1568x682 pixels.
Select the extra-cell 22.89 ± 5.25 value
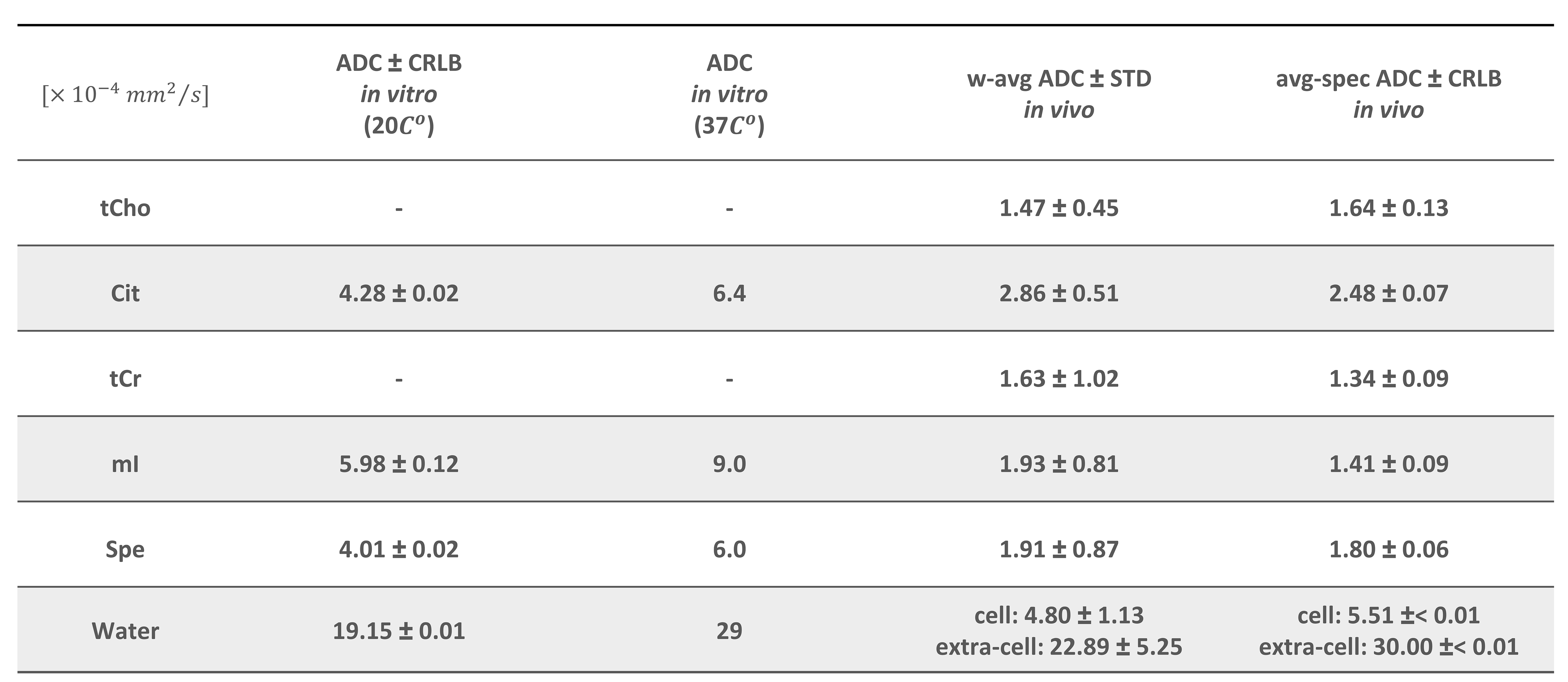click(x=1059, y=647)
